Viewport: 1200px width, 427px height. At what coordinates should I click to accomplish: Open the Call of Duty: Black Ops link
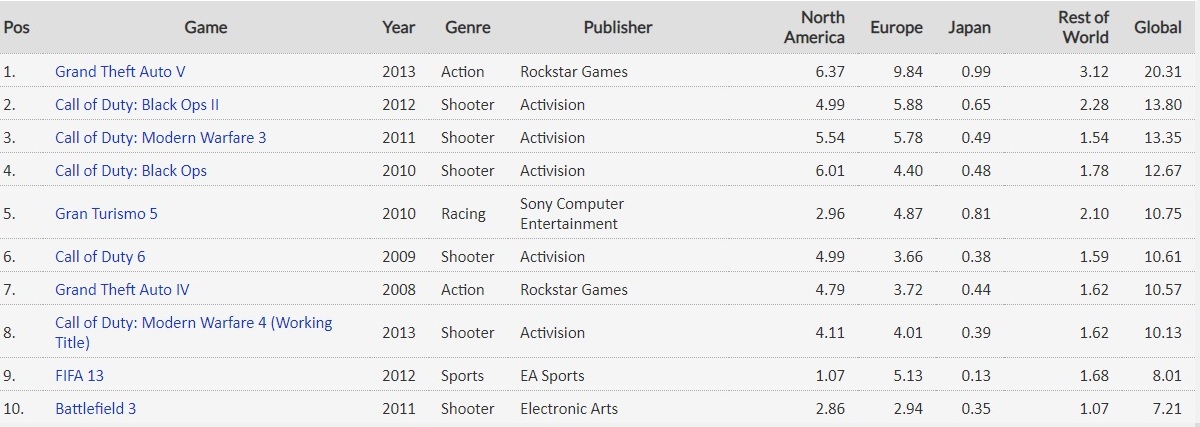(x=131, y=171)
